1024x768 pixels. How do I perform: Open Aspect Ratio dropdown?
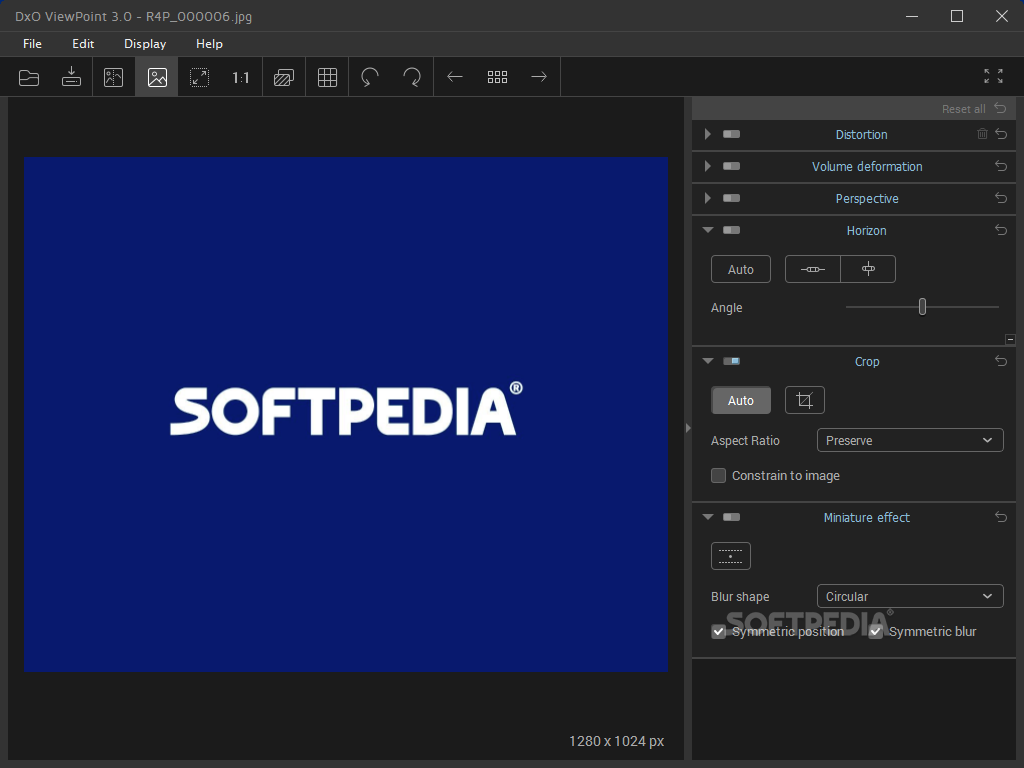[910, 440]
